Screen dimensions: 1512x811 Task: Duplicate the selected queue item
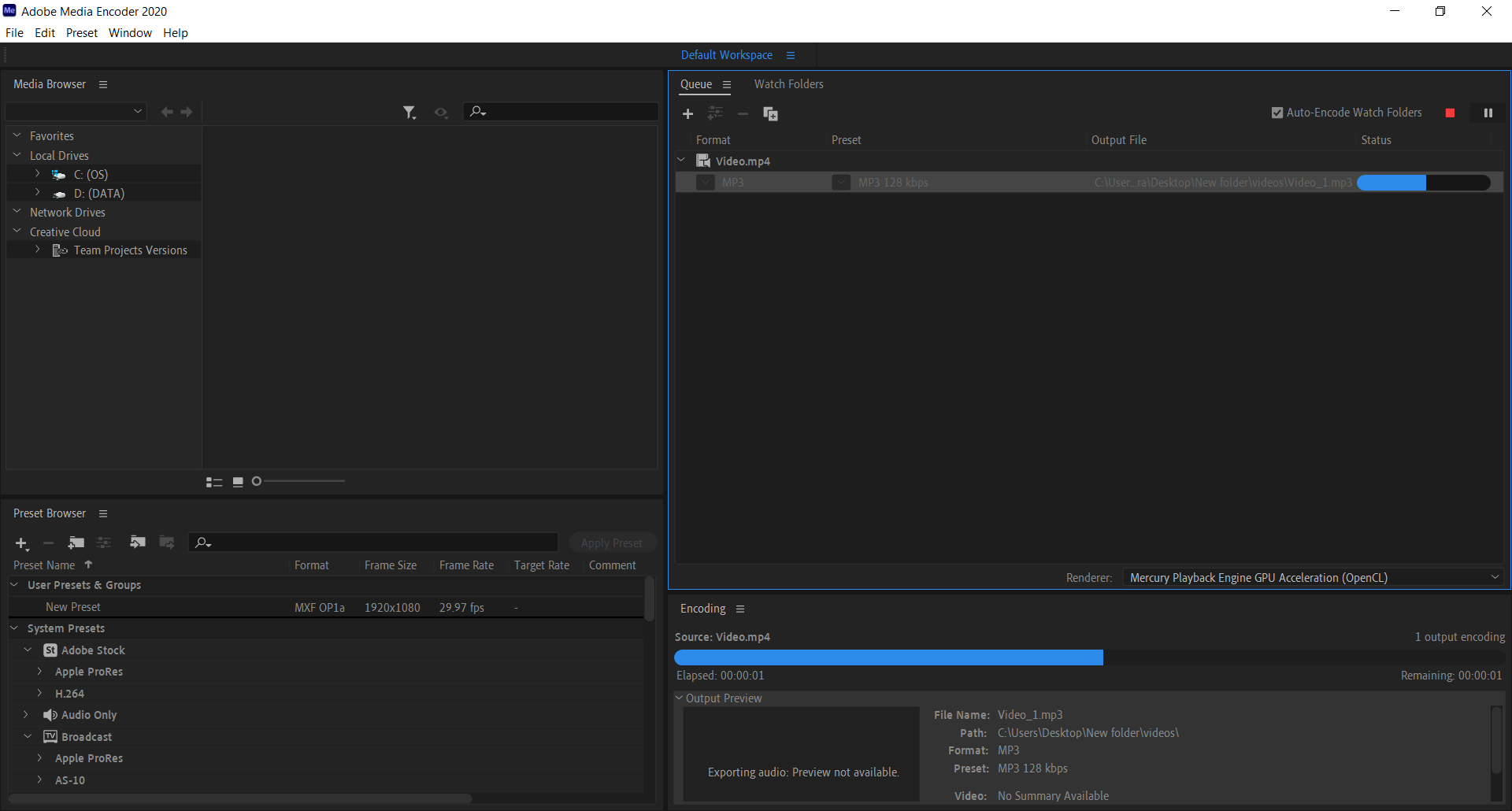pyautogui.click(x=770, y=114)
